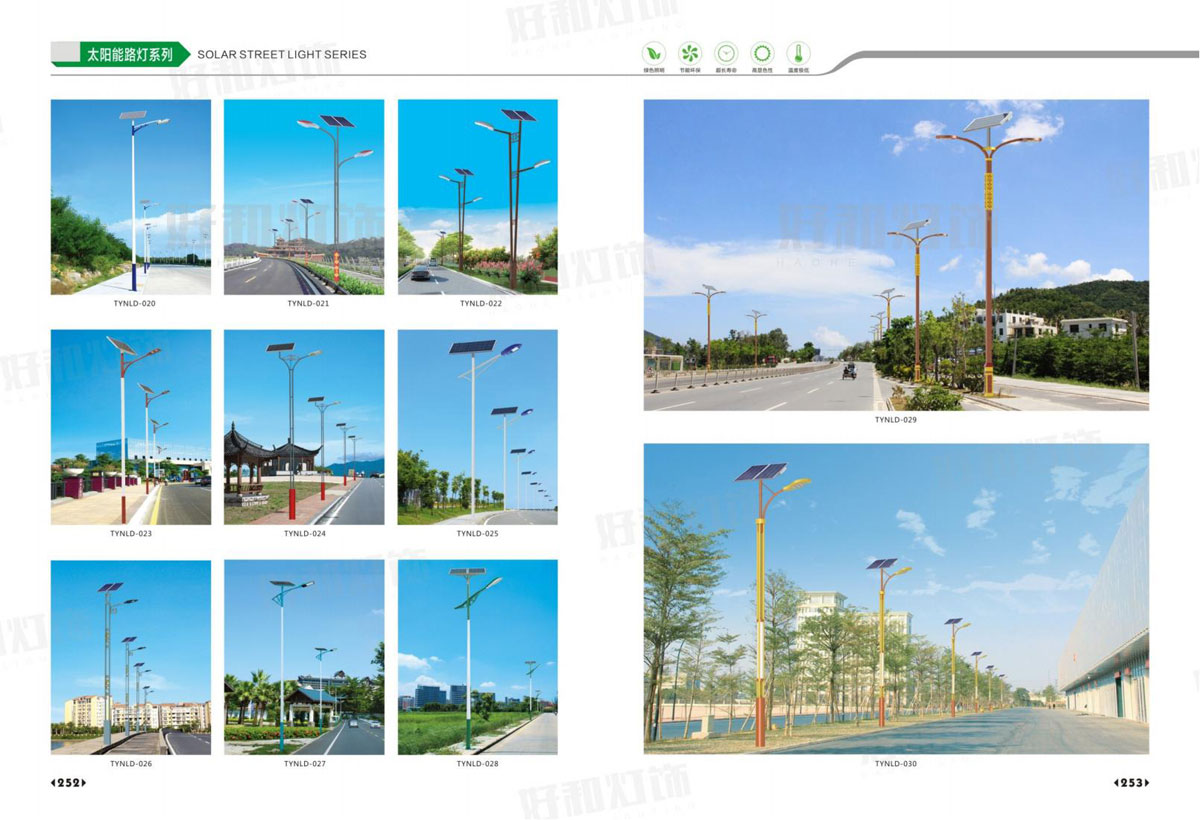1200x820 pixels.
Task: Click the TYNLD-028 caption text
Action: [x=478, y=764]
